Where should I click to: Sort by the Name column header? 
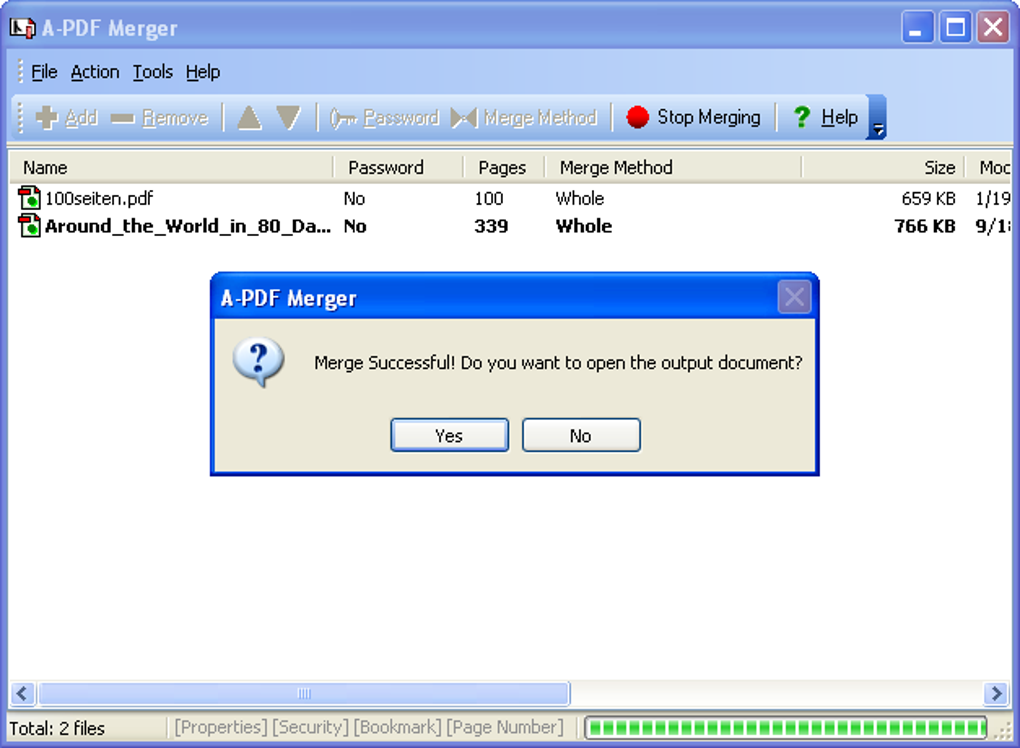click(171, 167)
